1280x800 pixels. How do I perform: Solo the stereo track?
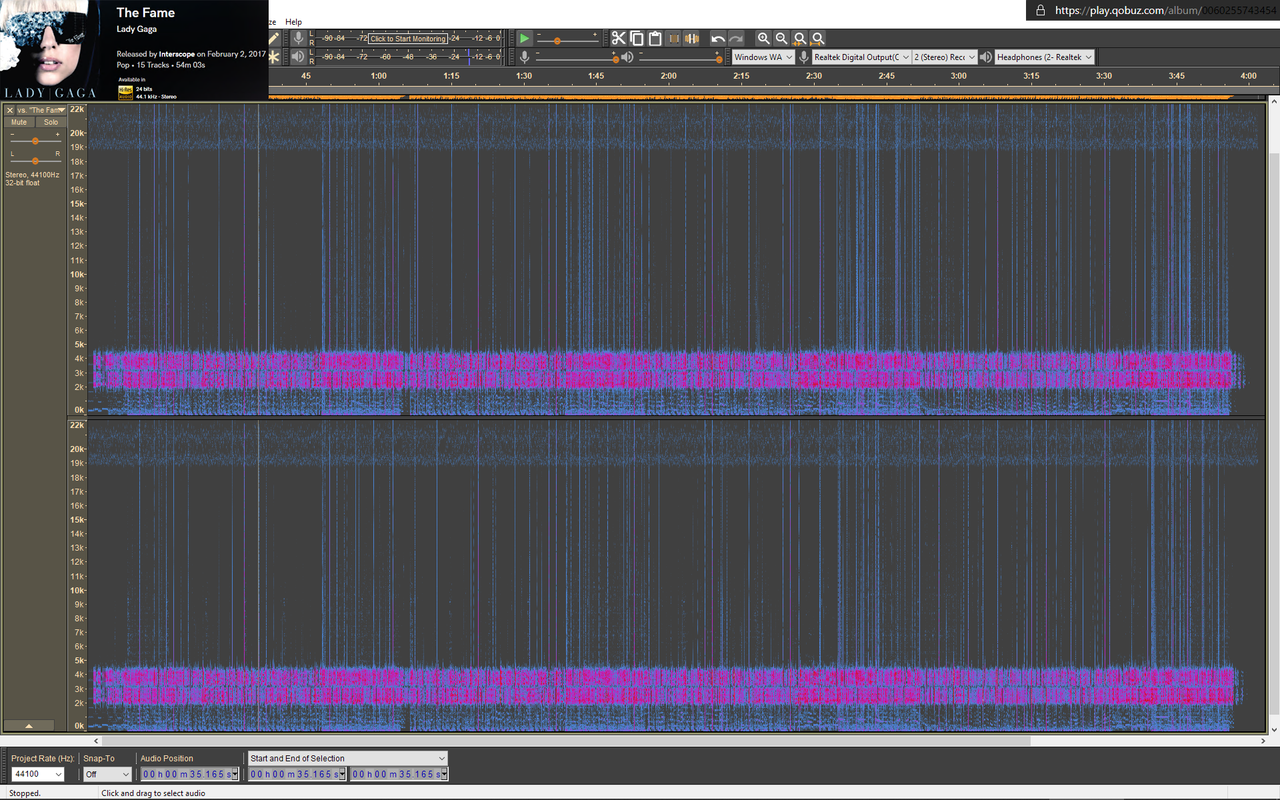point(51,122)
